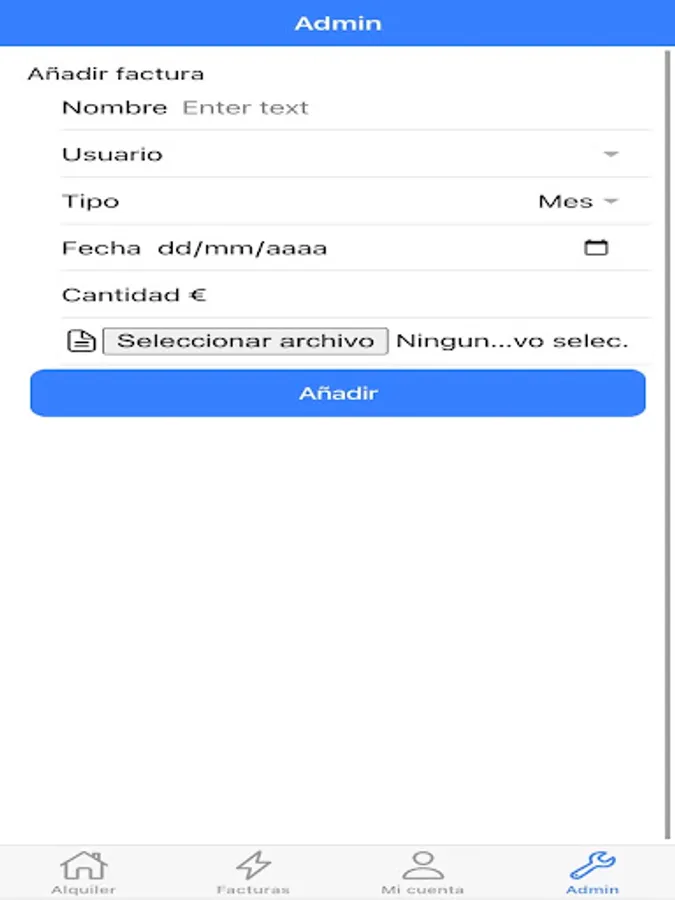
Task: Click the lightning bolt Facturas icon
Action: click(253, 864)
